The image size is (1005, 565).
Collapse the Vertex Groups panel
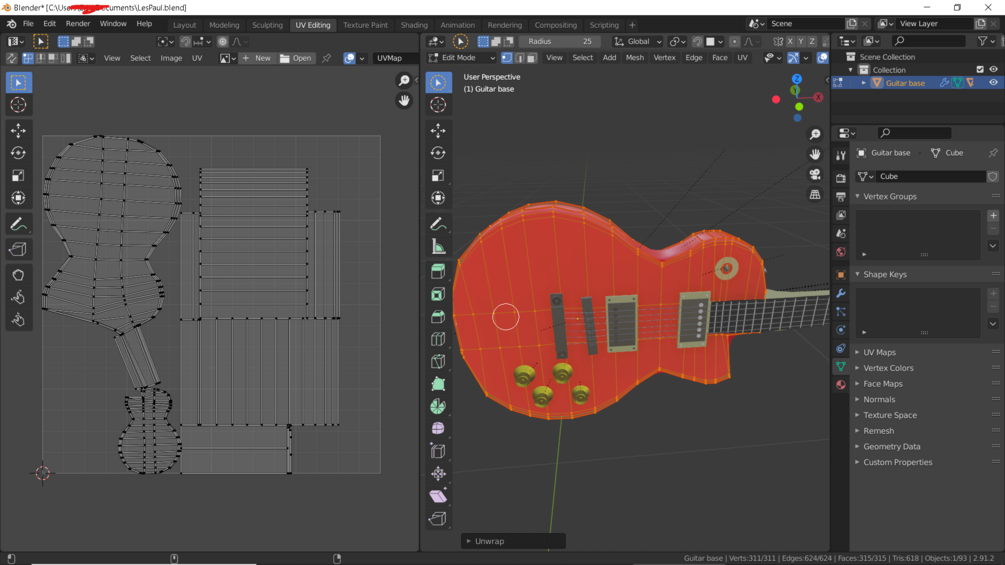(890, 197)
